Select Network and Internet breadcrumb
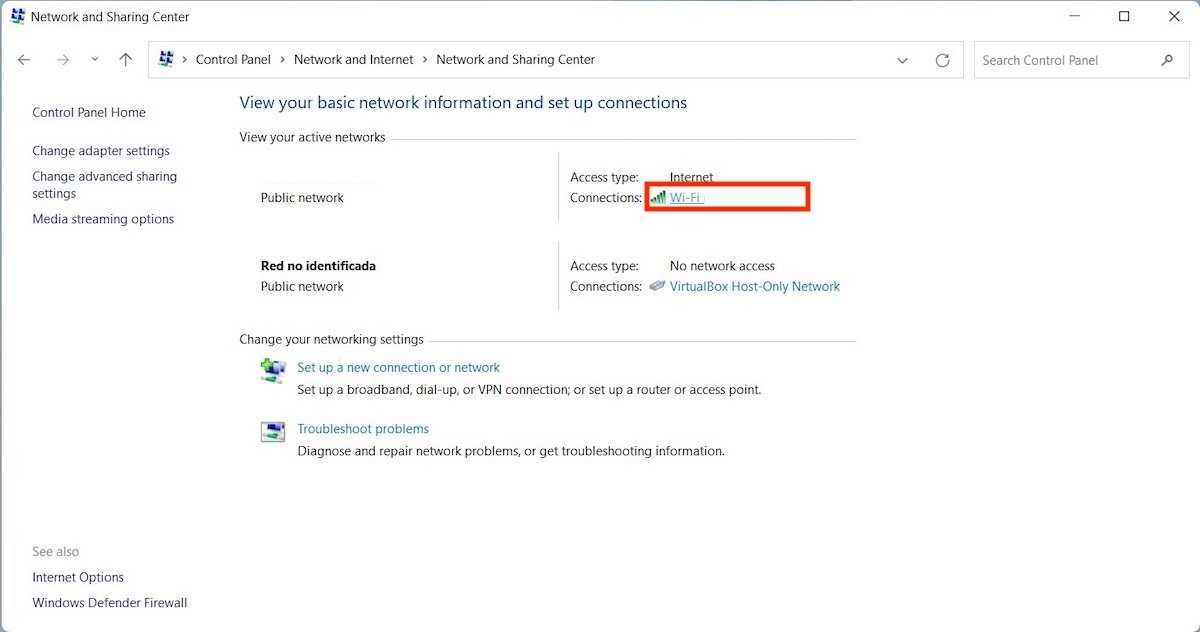This screenshot has height=632, width=1200. click(353, 60)
